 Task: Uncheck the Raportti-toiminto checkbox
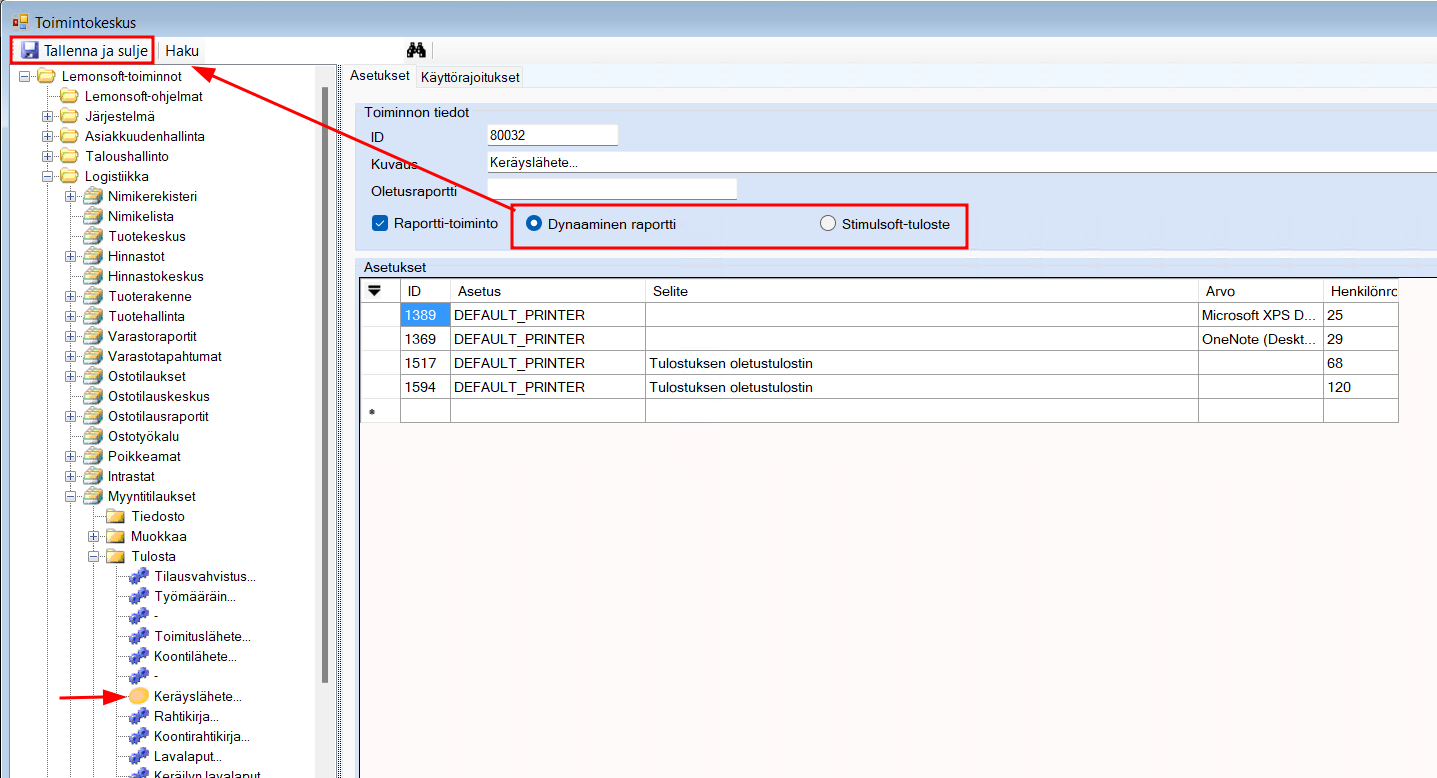[x=380, y=224]
